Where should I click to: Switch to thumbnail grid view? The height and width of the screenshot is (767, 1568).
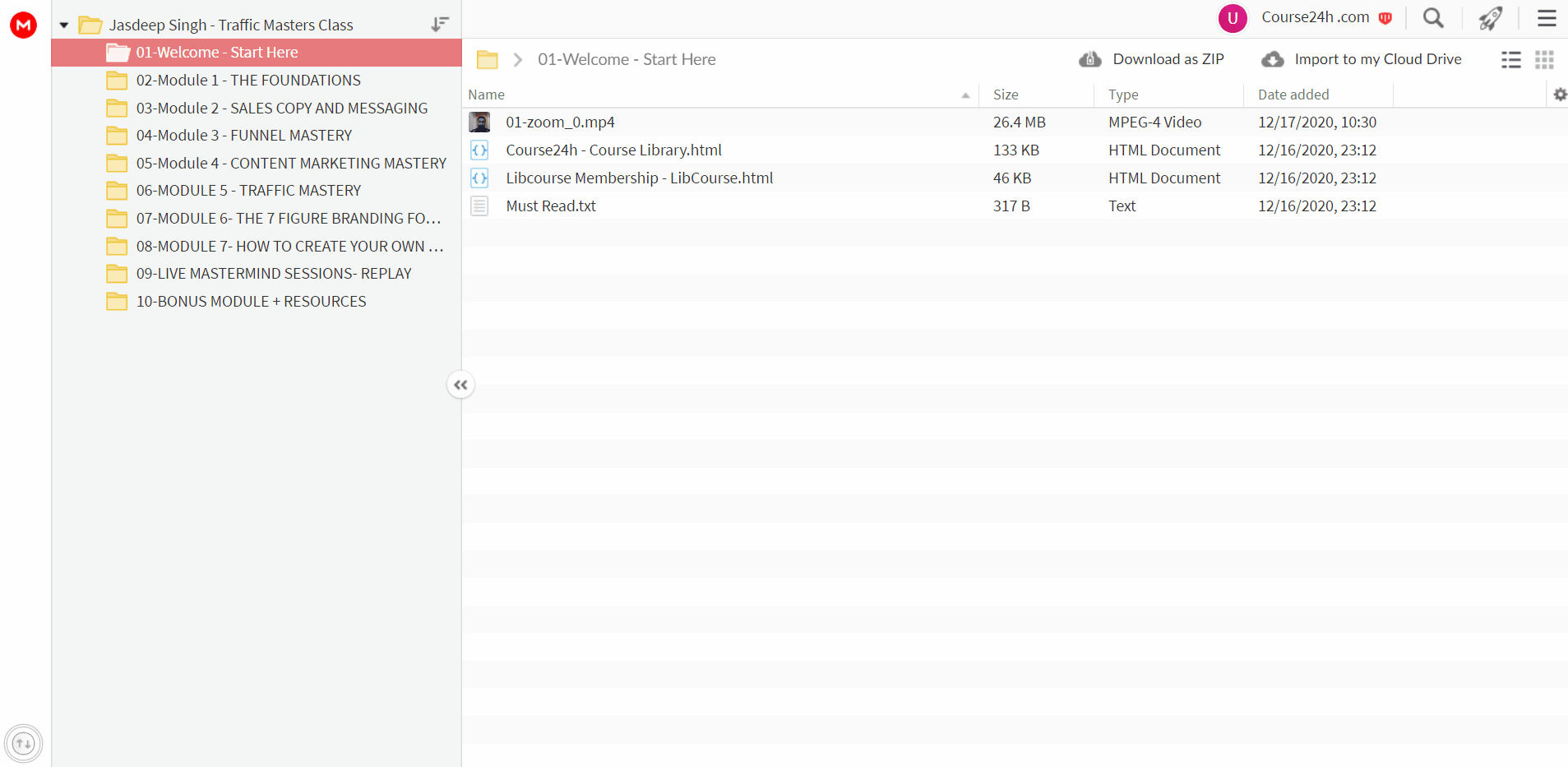click(1545, 59)
